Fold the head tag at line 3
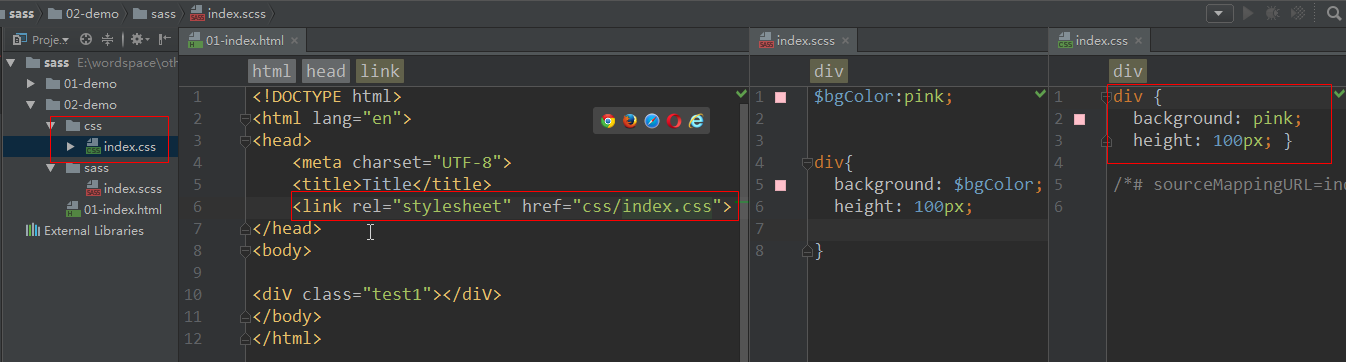1346x362 pixels. (x=246, y=141)
